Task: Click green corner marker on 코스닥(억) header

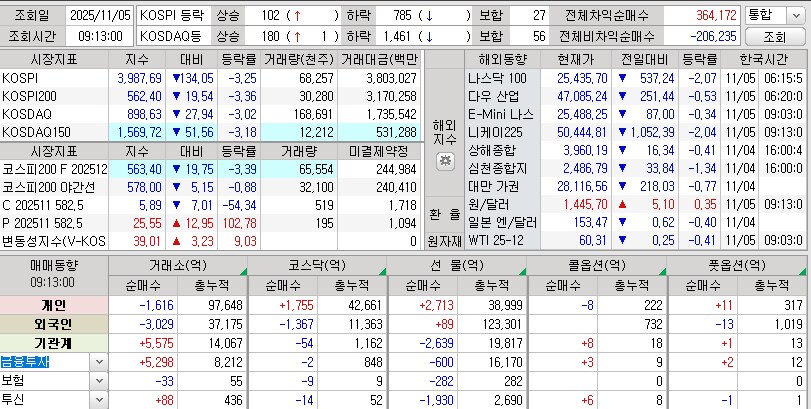Action: pyautogui.click(x=383, y=271)
